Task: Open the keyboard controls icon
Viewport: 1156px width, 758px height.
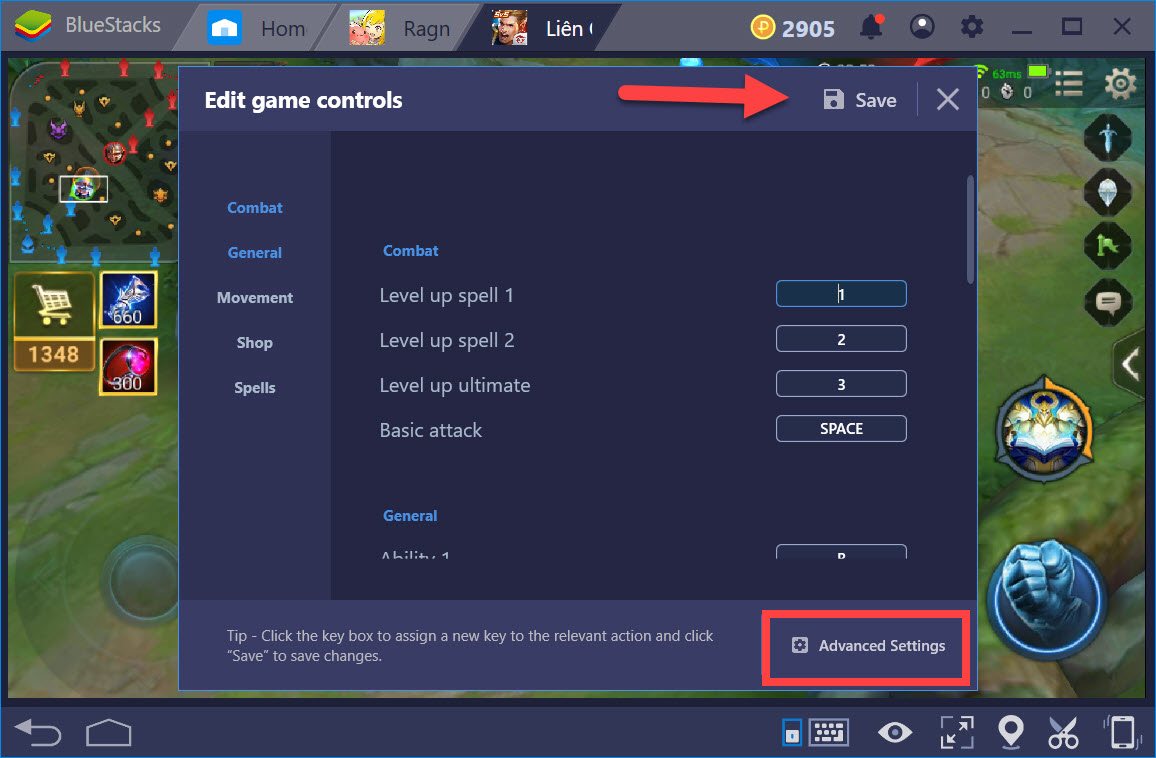Action: coord(829,732)
